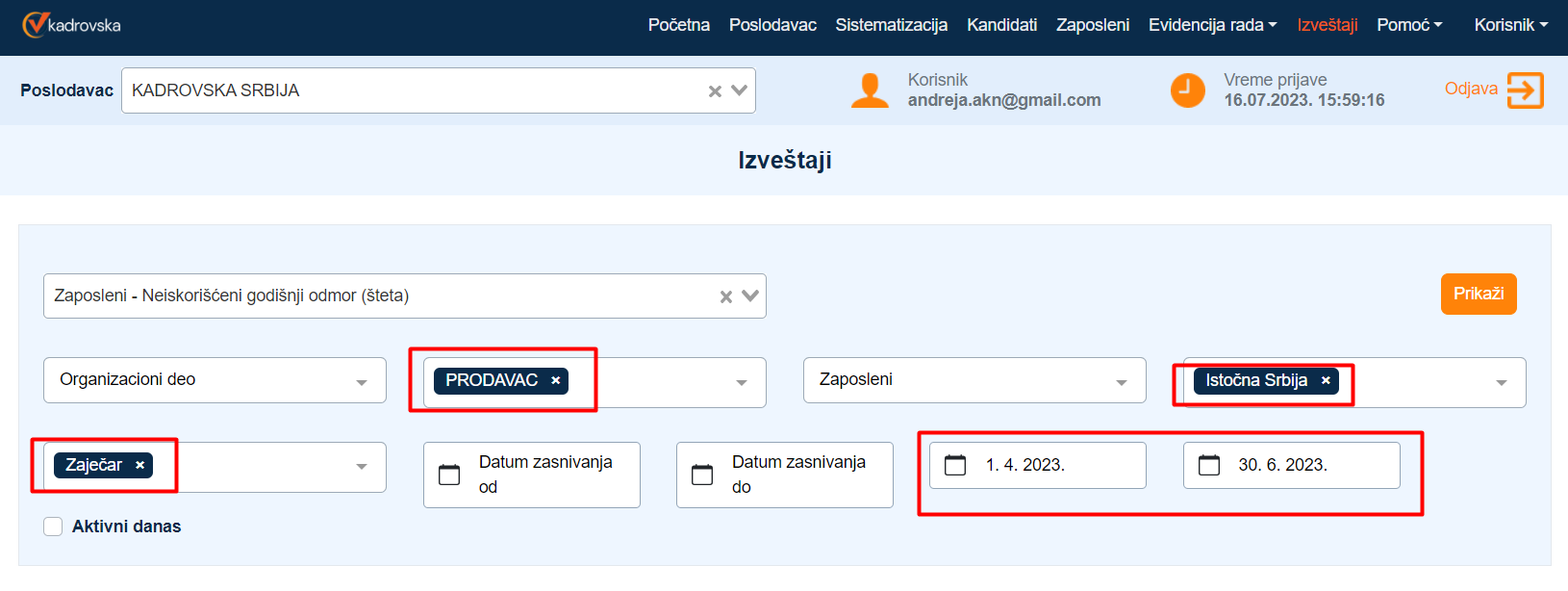The image size is (1568, 591).
Task: Open calendar for the 1. 4. 2023. date
Action: pos(955,466)
